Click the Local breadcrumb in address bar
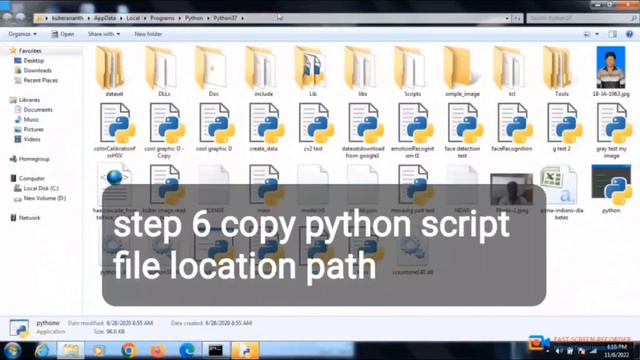The height and width of the screenshot is (360, 640). point(133,18)
